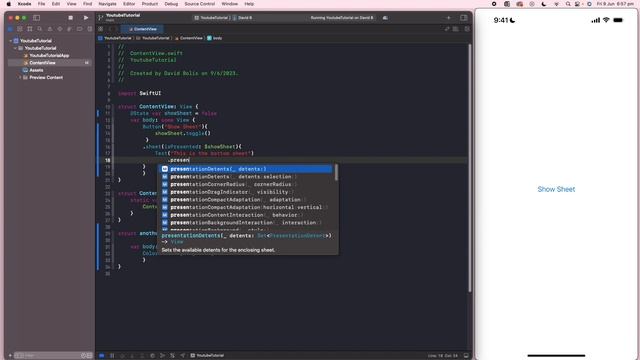The width and height of the screenshot is (640, 360).
Task: Select YoutubeTutorialApp file in navigator
Action: [49, 56]
